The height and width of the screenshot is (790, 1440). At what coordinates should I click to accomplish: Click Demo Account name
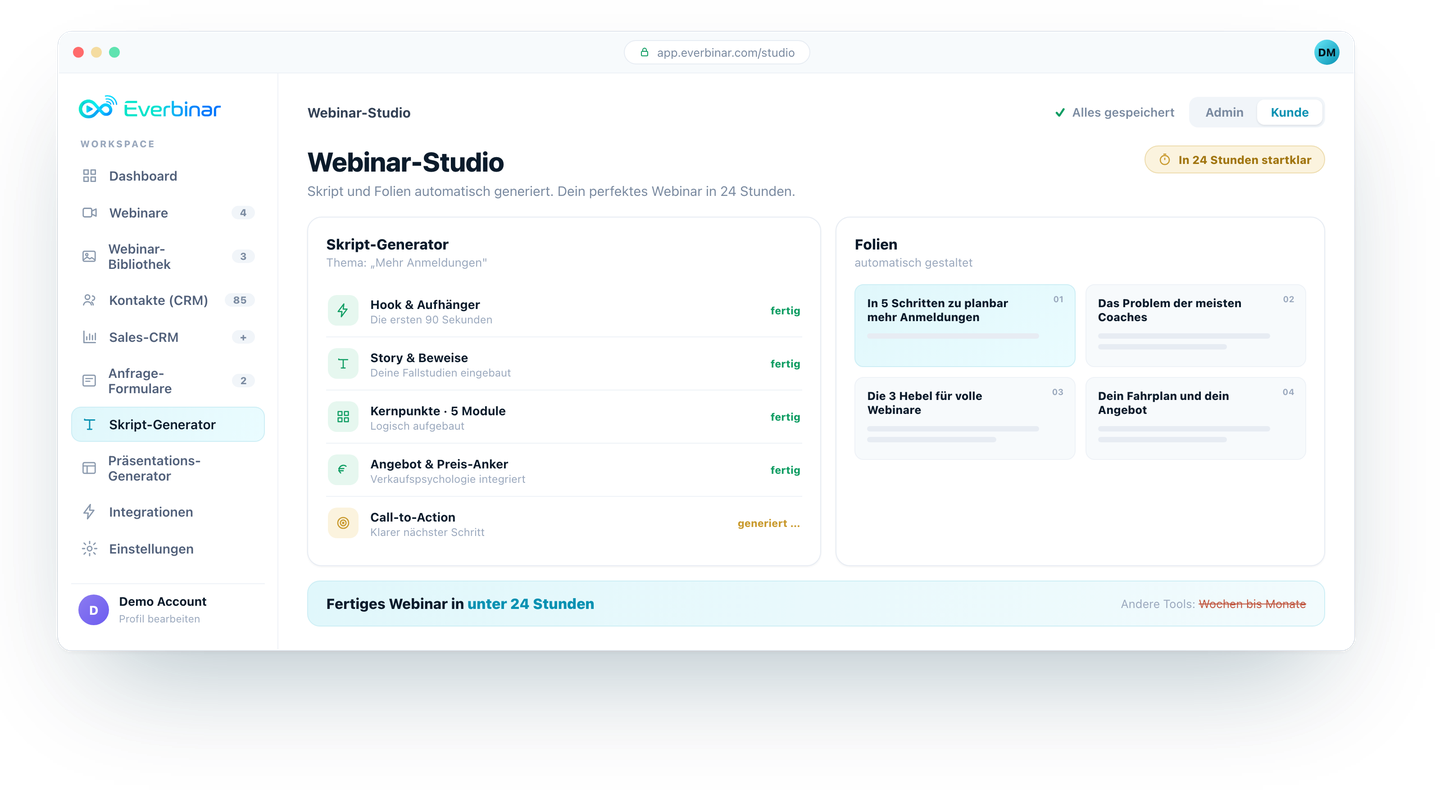point(162,602)
